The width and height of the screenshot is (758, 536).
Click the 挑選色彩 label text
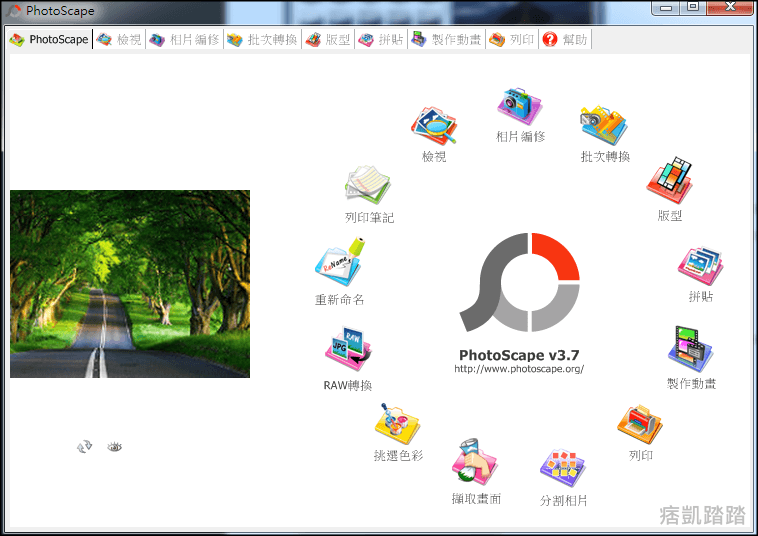[x=398, y=455]
